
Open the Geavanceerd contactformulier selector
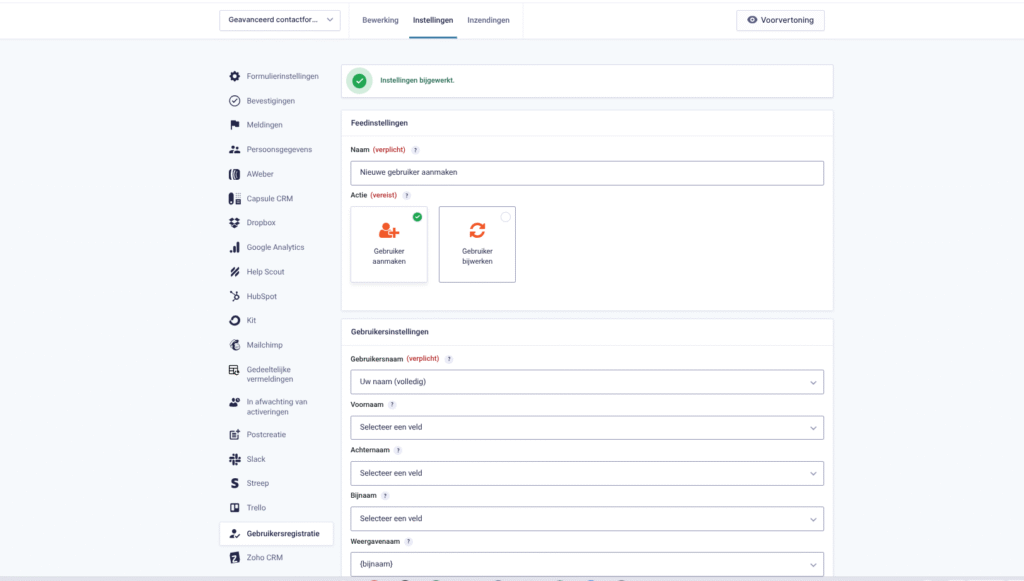[x=279, y=19]
